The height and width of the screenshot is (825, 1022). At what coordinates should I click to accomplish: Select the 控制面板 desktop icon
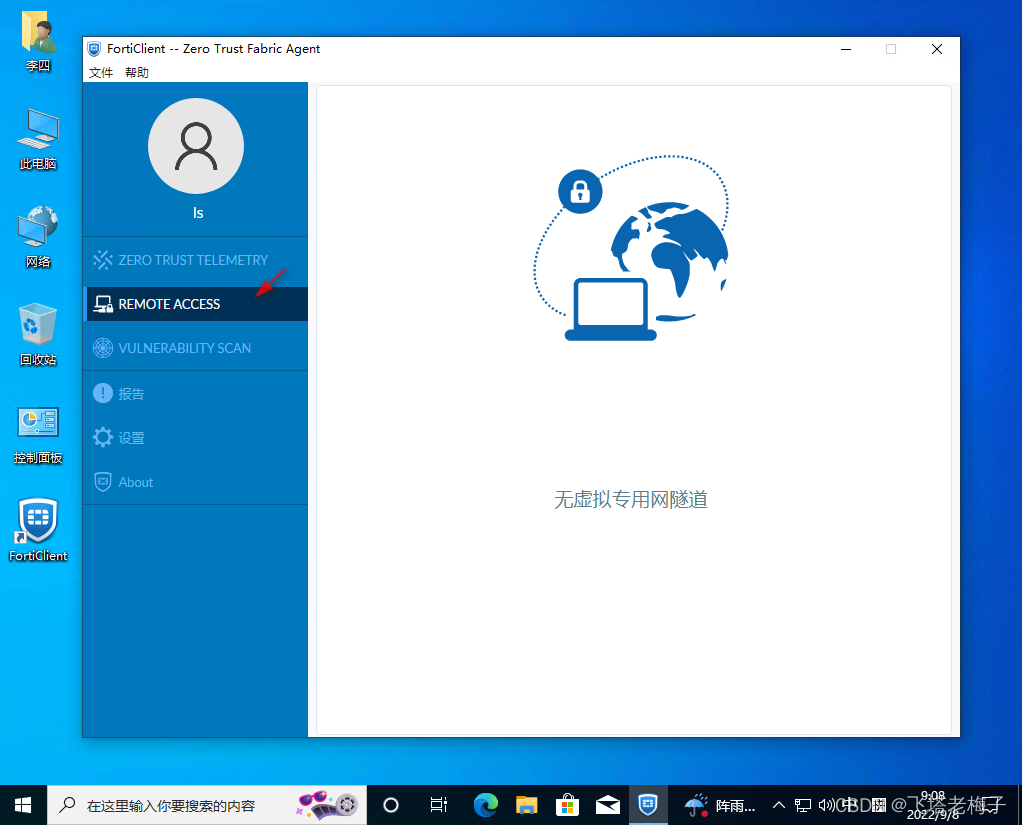coord(38,435)
